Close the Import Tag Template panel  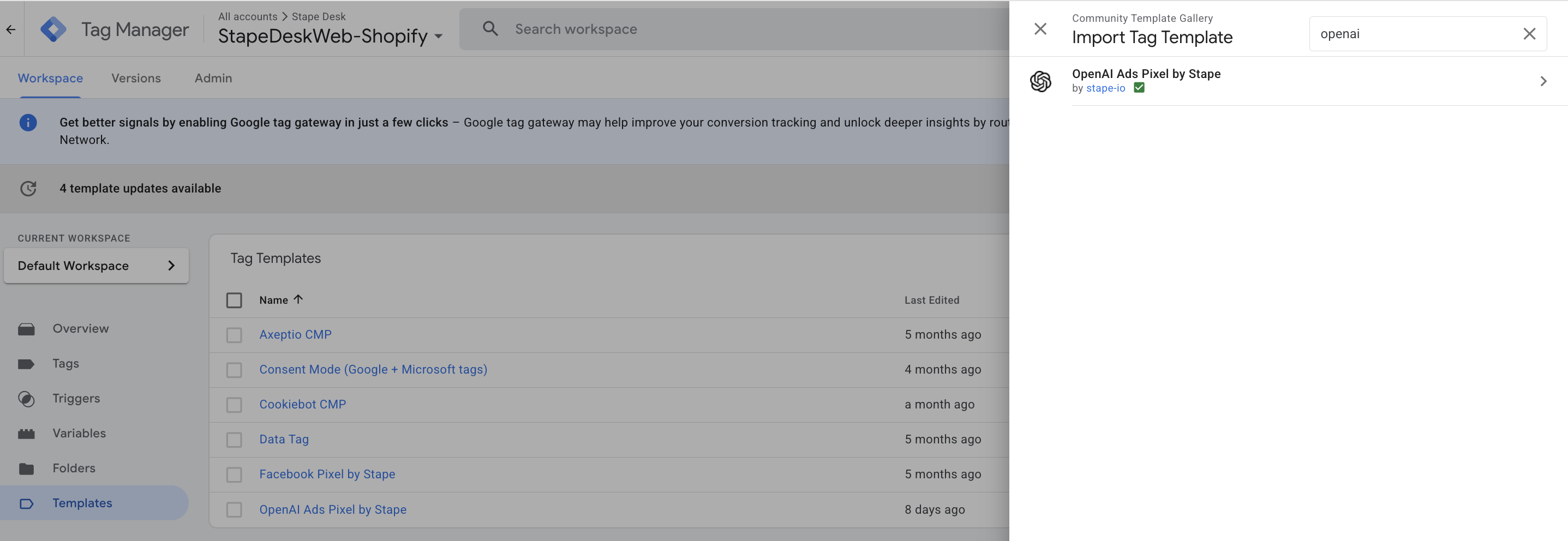coord(1040,28)
